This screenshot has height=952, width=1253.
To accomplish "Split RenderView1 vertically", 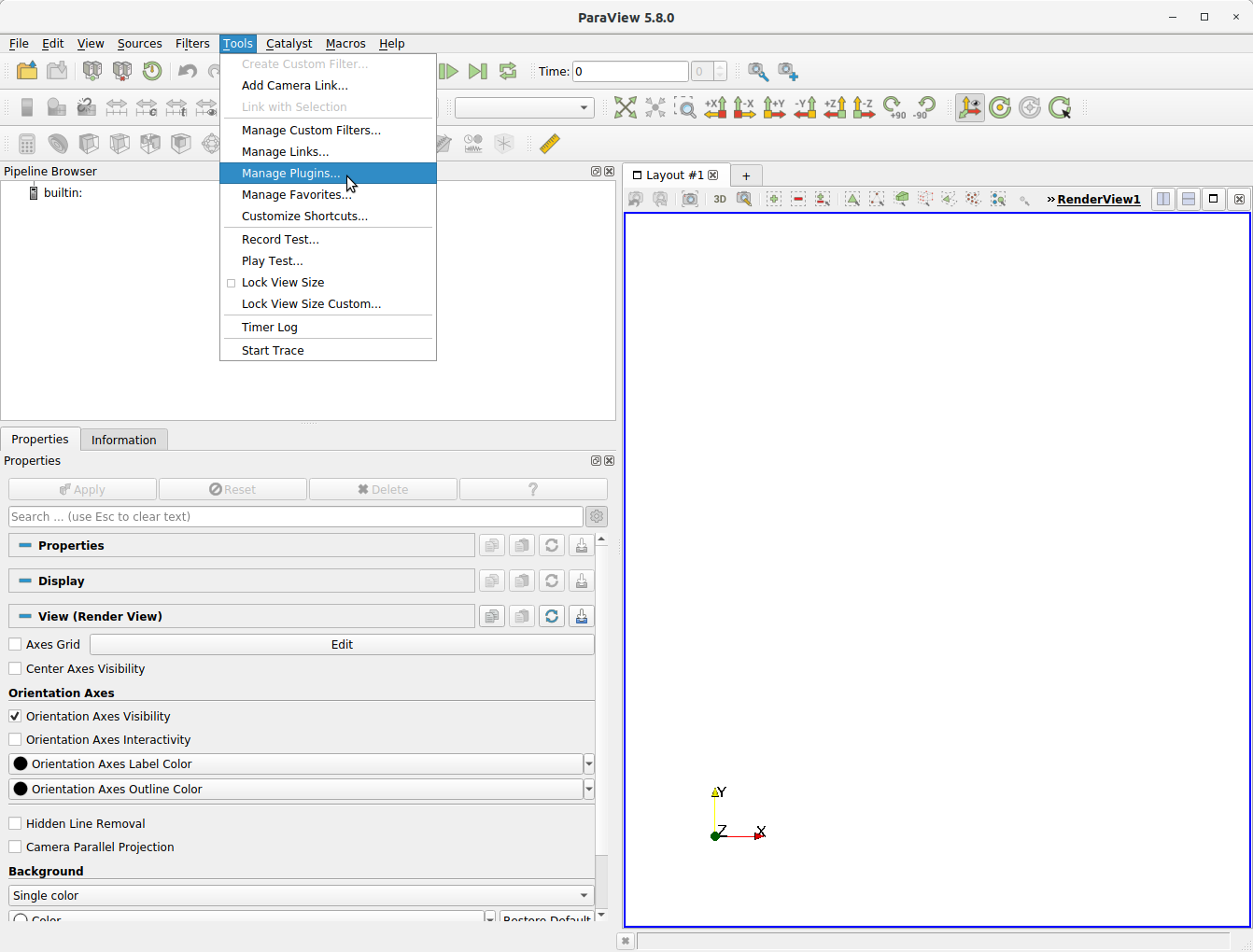I will [x=1189, y=199].
